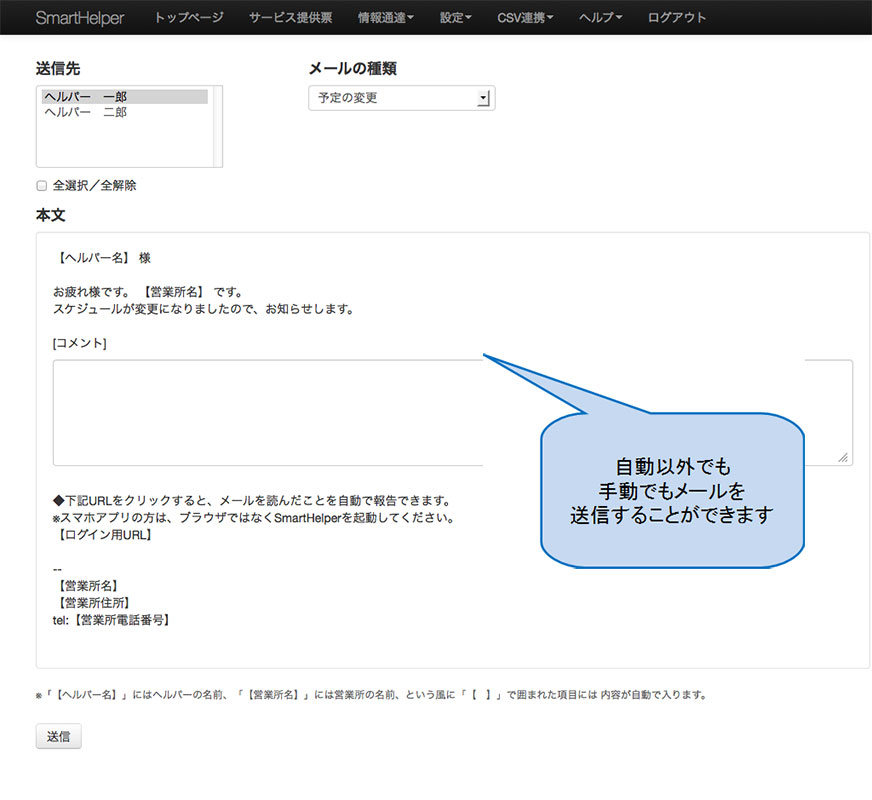This screenshot has width=872, height=800.
Task: Click the tel:【営業所電話番号】 line
Action: (112, 620)
